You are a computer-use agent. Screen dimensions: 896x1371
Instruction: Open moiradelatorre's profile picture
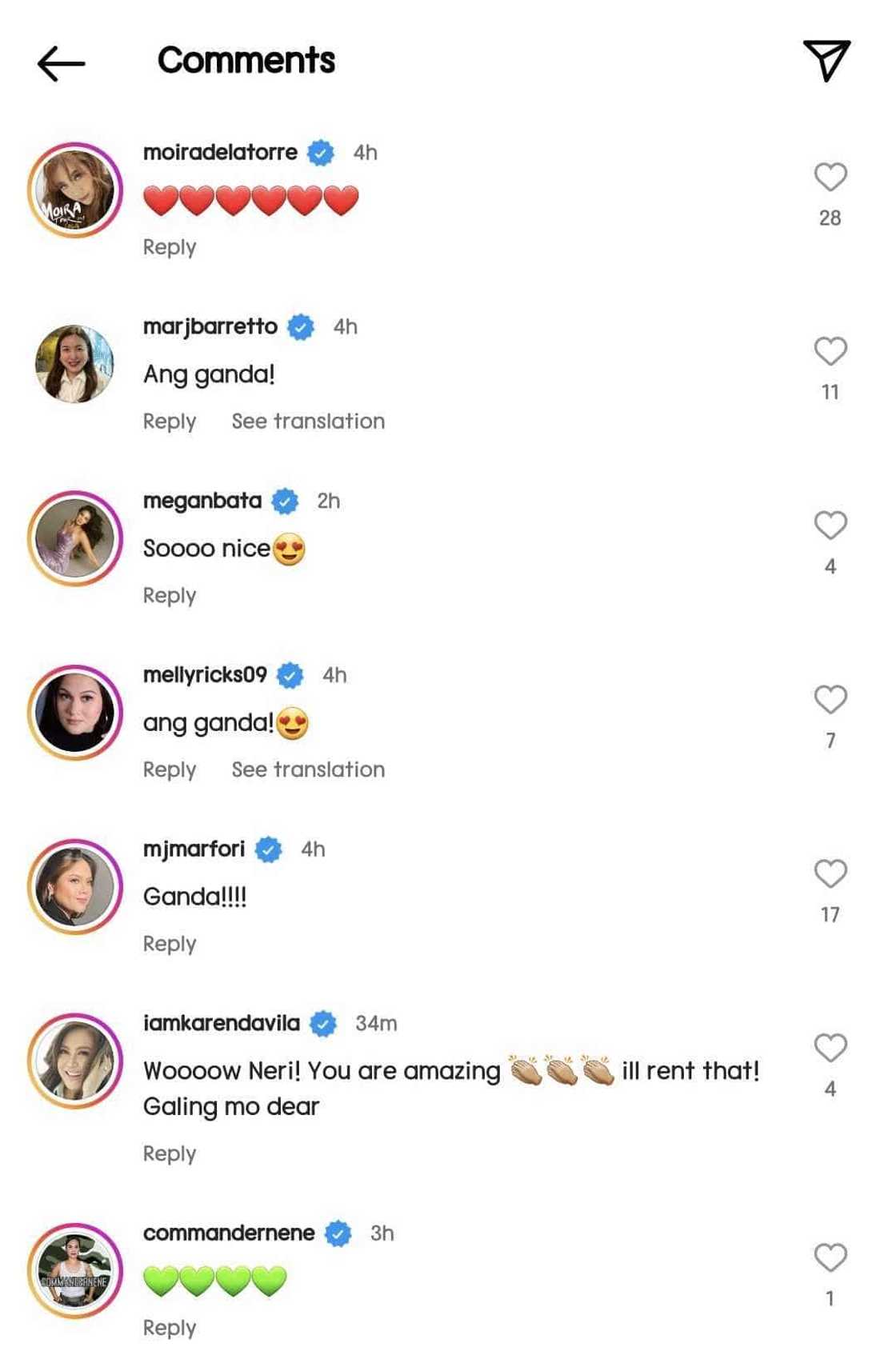[x=75, y=190]
